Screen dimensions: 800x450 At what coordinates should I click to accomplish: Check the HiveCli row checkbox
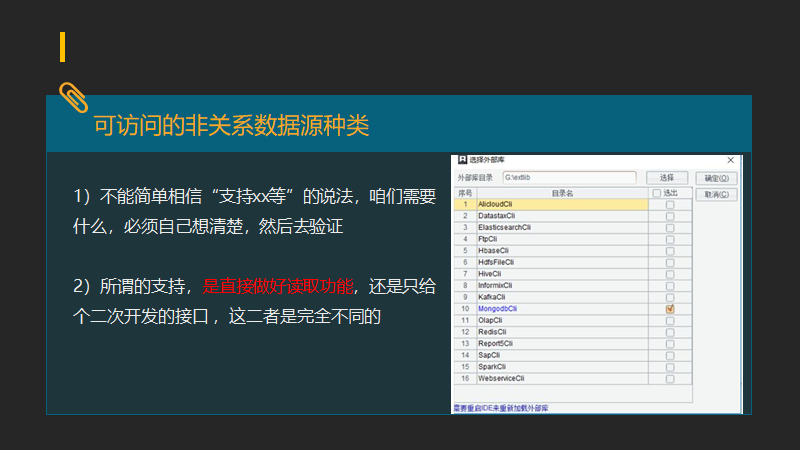[x=670, y=274]
